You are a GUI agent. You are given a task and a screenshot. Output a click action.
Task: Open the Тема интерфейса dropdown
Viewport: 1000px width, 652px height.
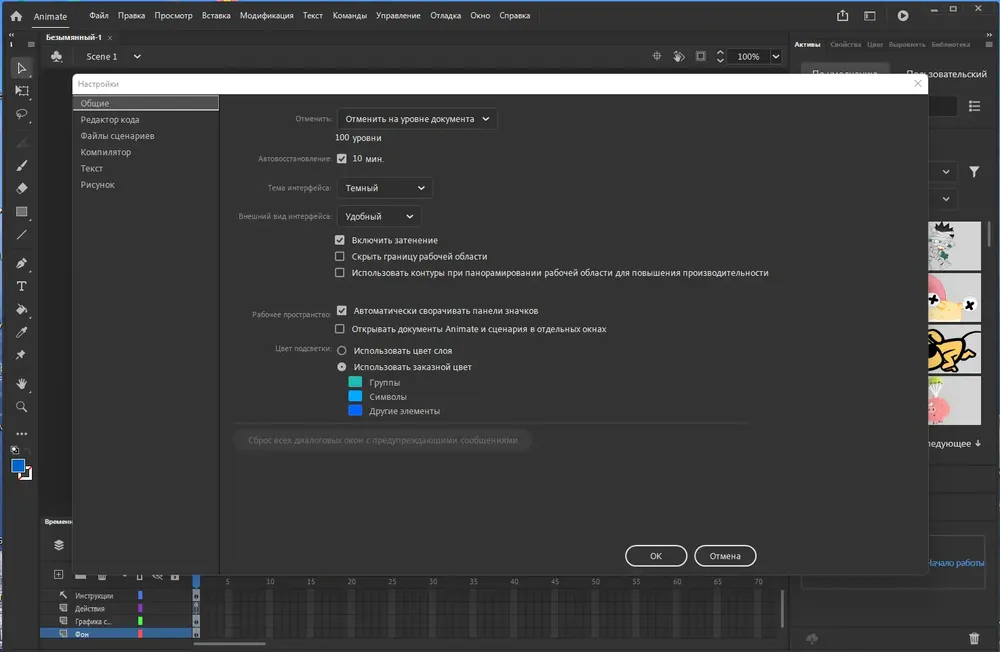click(x=385, y=188)
